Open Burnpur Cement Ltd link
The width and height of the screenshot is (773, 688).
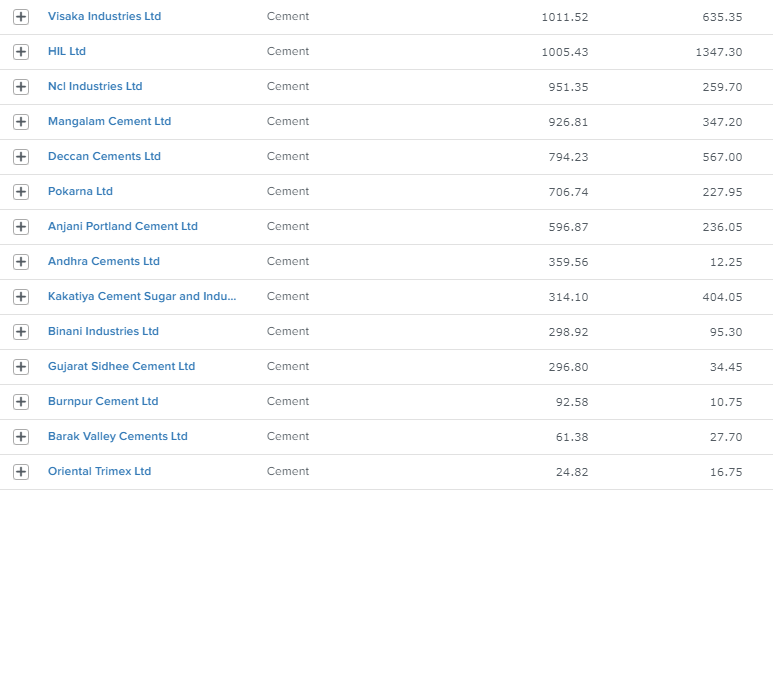[x=103, y=401]
